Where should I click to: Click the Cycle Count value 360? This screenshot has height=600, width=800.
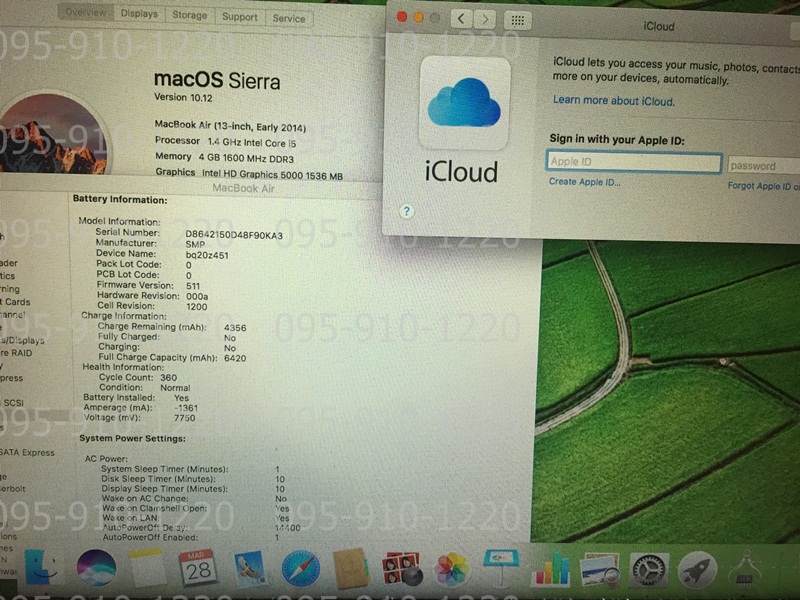click(168, 378)
